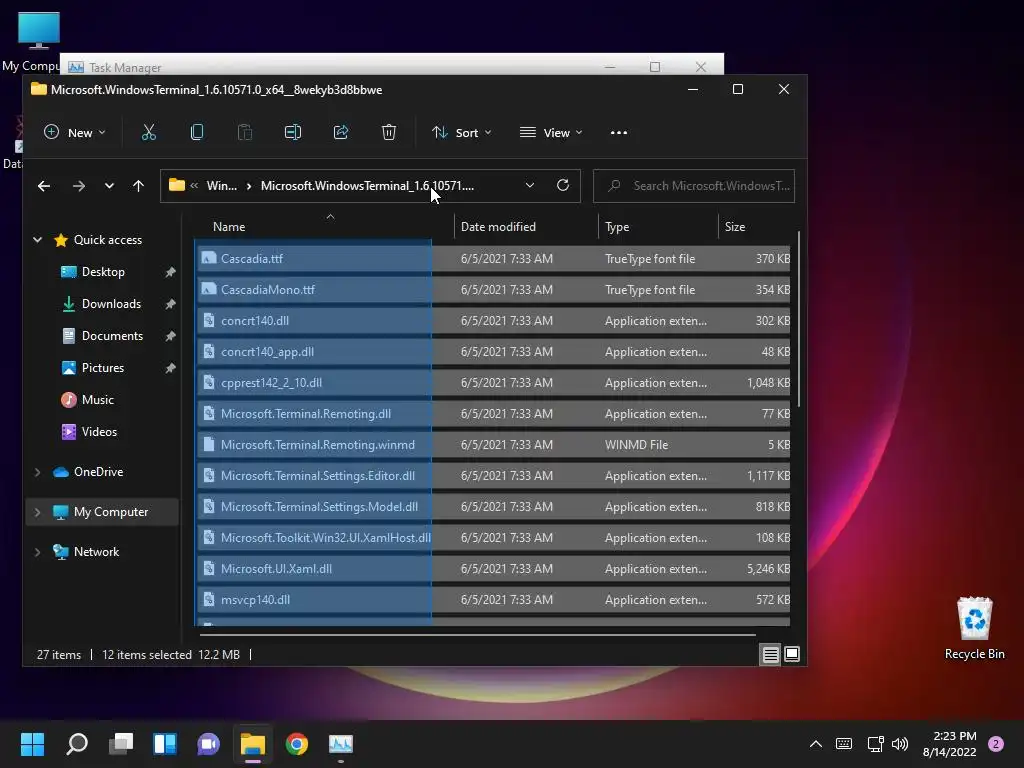Select the file Cascadia.ttf
1024x768 pixels.
pyautogui.click(x=493, y=259)
